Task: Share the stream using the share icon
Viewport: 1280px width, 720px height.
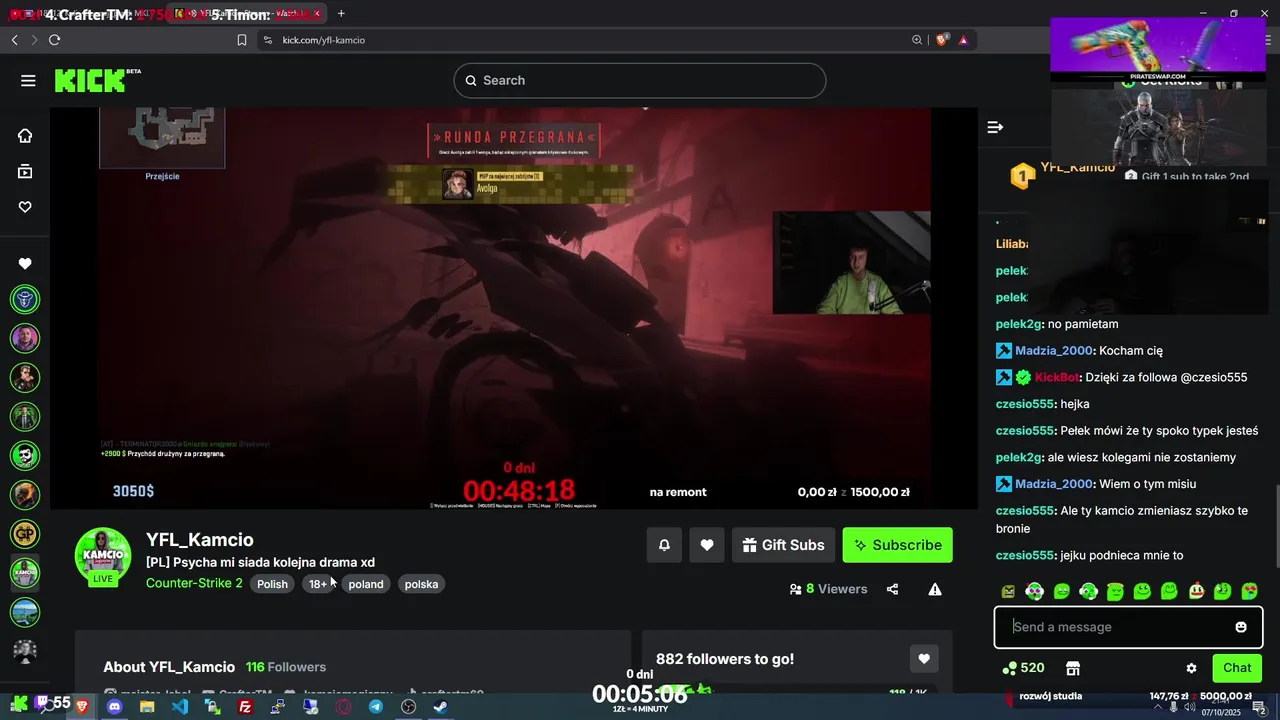Action: pos(892,589)
